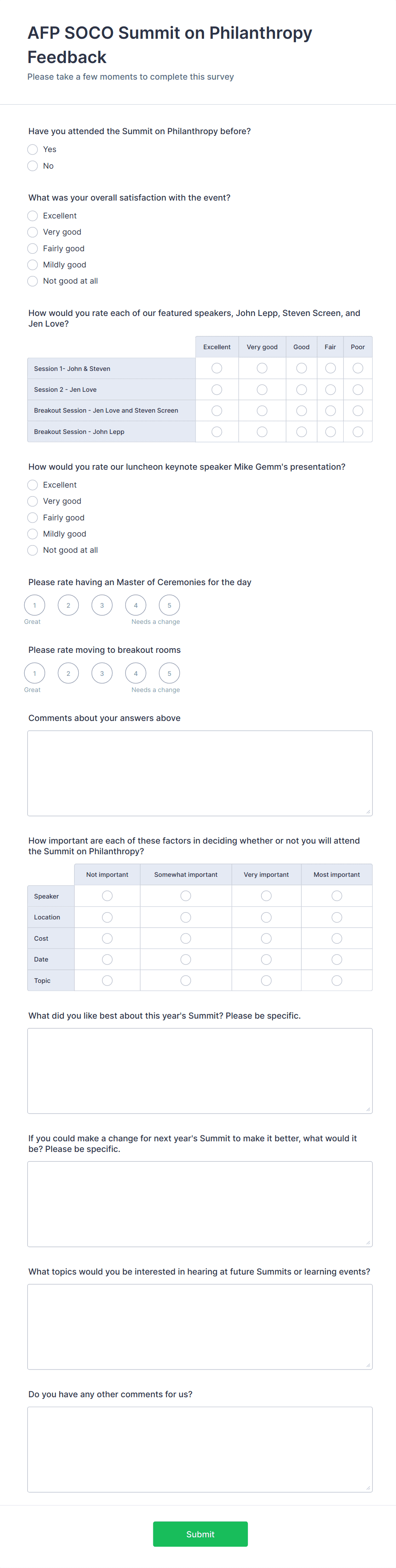The height and width of the screenshot is (1568, 396).
Task: Rate Session 2 - Jen Love as Very good
Action: [261, 389]
